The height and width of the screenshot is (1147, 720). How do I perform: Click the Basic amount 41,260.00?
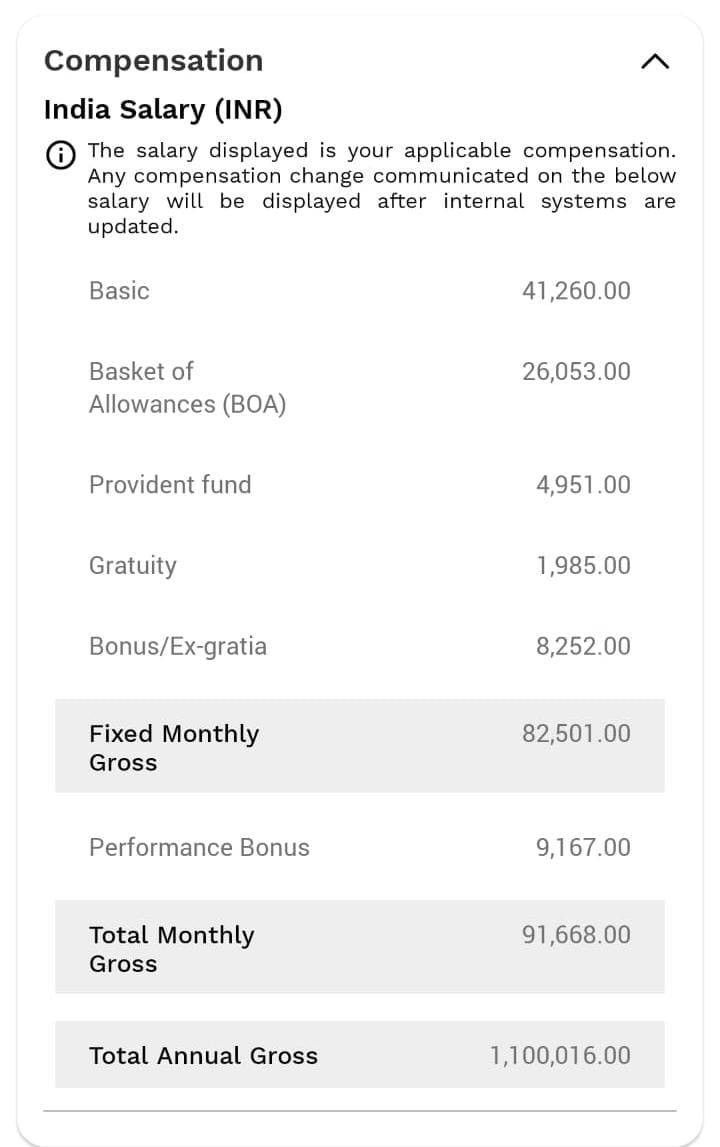pos(576,290)
